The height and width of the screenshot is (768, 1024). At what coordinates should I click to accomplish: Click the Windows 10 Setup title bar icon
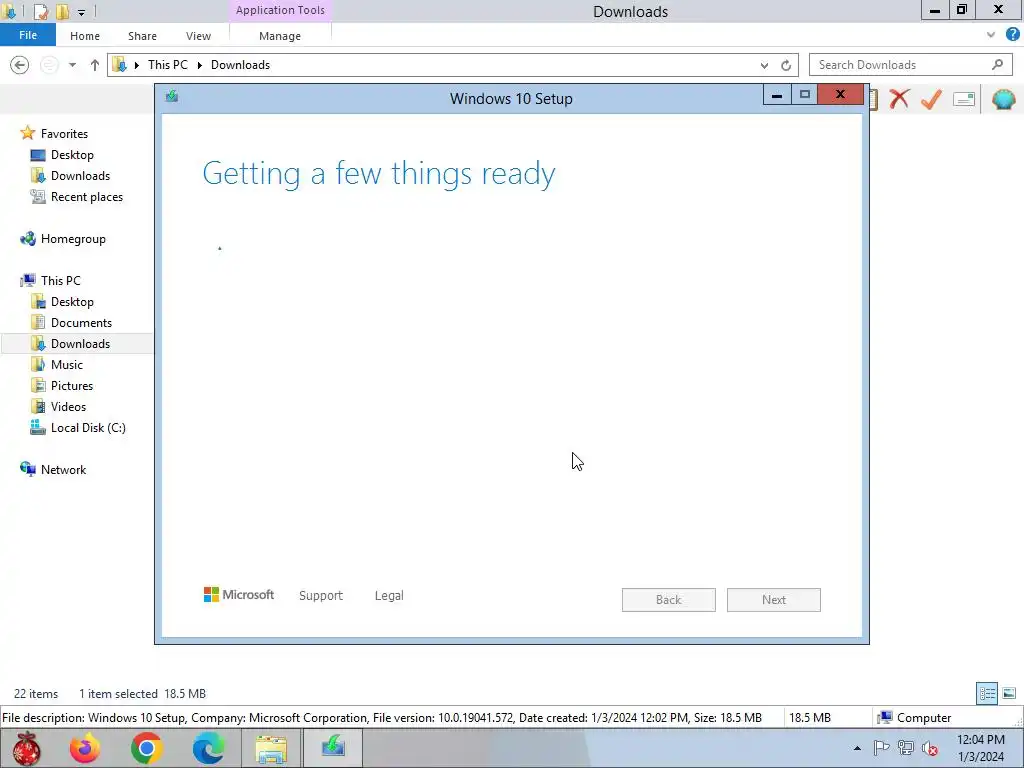(x=172, y=97)
